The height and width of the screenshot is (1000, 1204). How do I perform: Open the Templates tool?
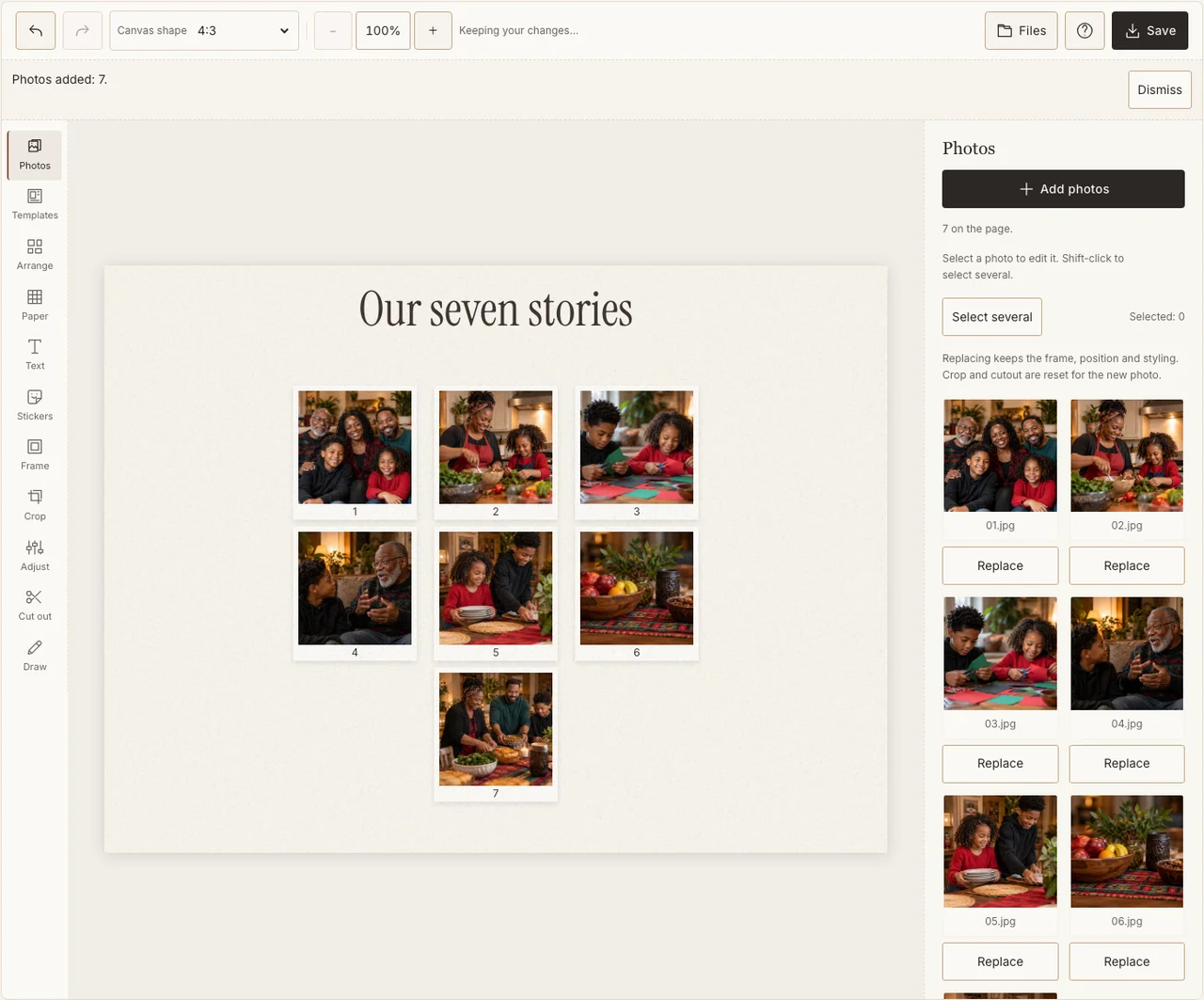[35, 205]
